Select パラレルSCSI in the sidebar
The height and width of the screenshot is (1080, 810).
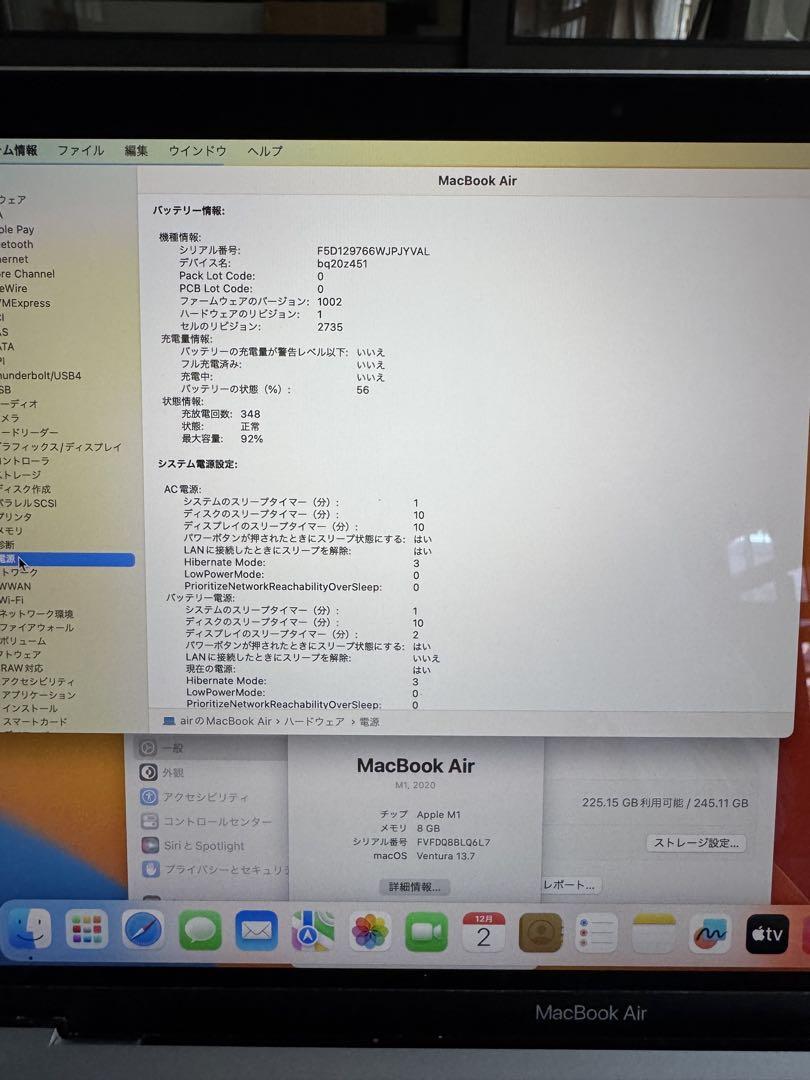(x=28, y=503)
